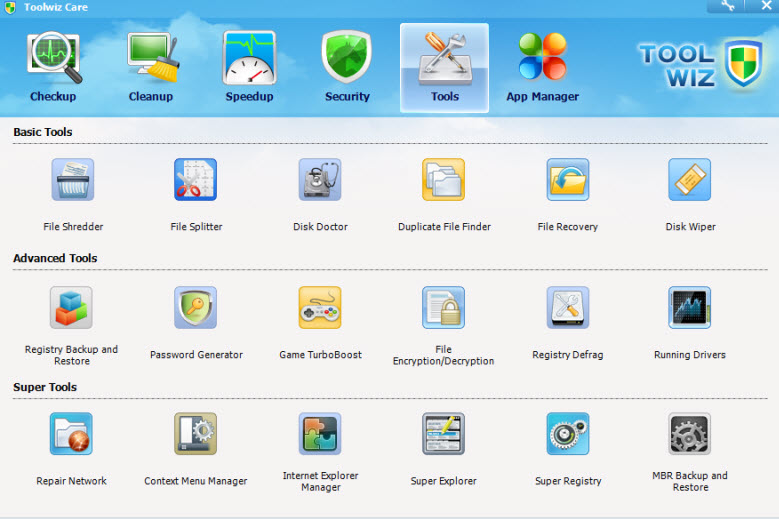The image size is (779, 519).
Task: Click the Toolwiz shield logo at top right
Action: [743, 64]
